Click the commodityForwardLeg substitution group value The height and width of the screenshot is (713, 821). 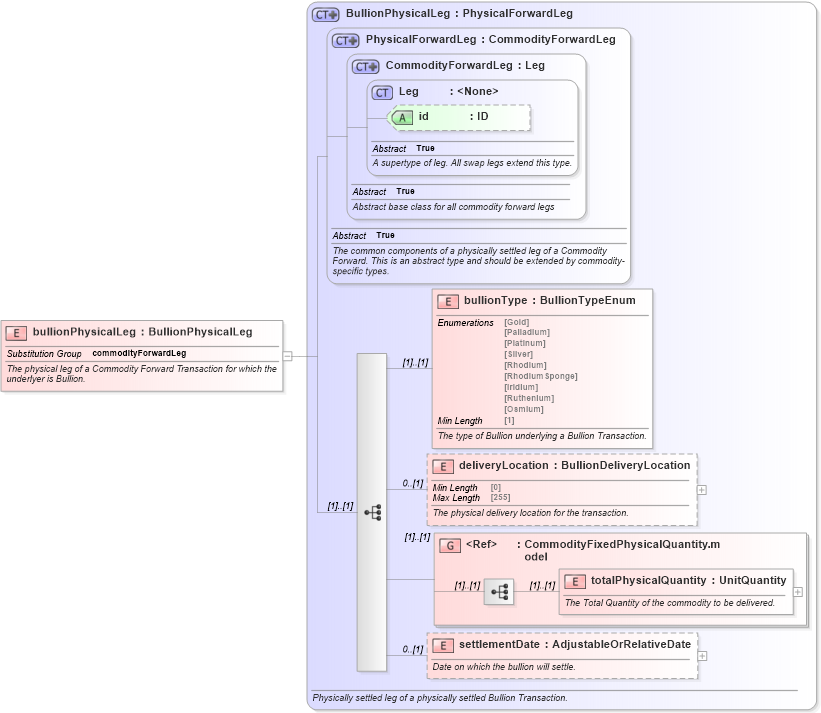click(x=139, y=353)
